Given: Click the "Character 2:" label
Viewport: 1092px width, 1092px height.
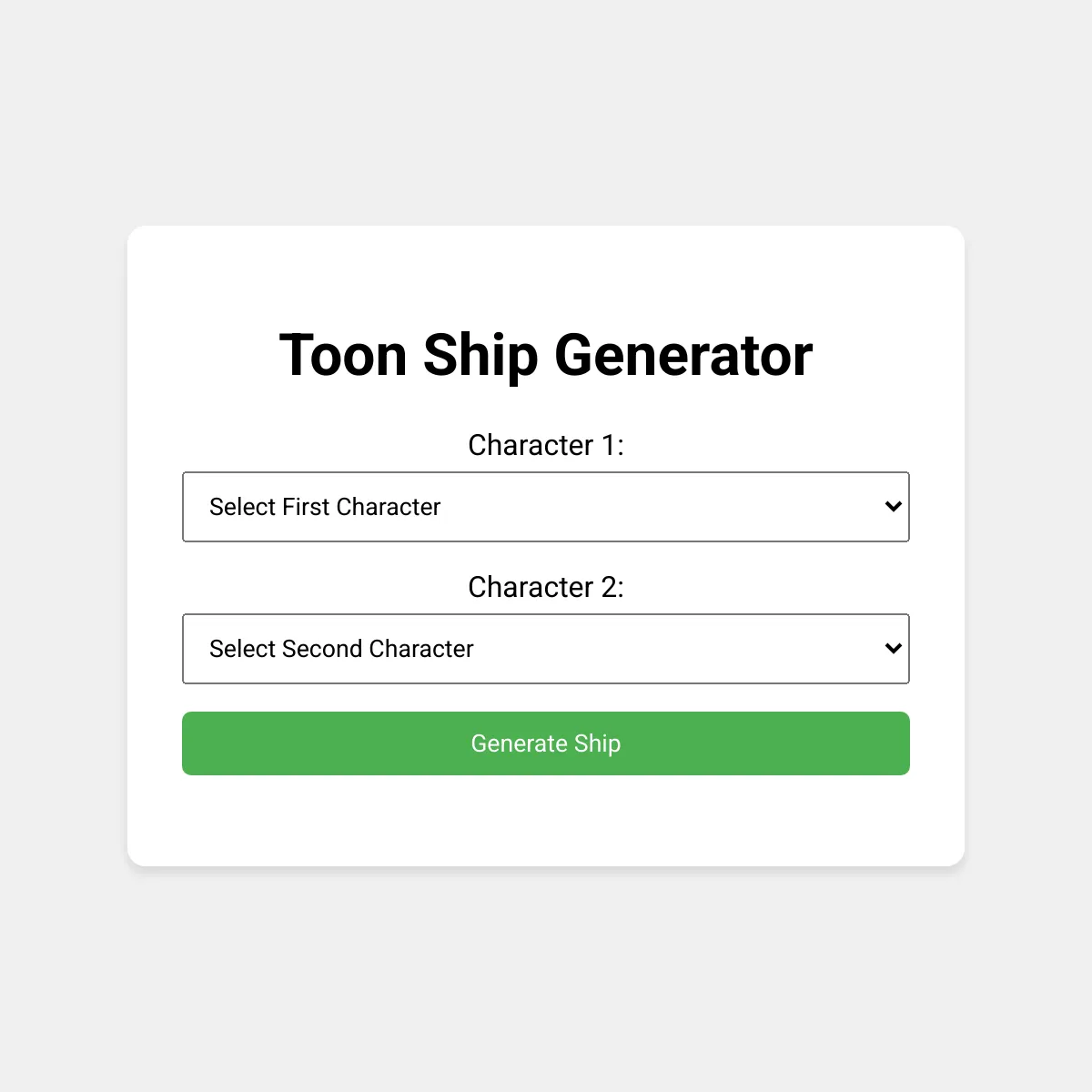Looking at the screenshot, I should pyautogui.click(x=546, y=587).
